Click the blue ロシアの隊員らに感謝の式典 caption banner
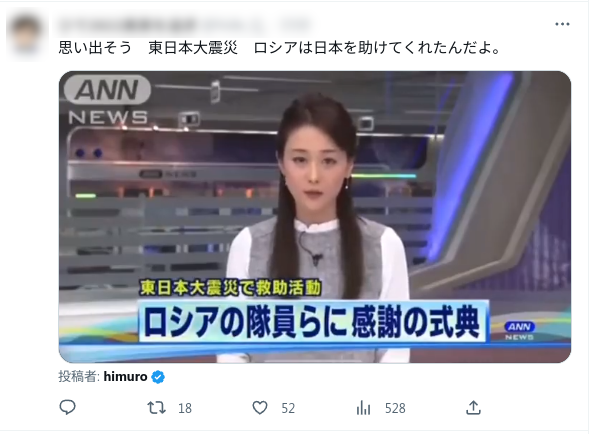597x434 pixels. [312, 322]
